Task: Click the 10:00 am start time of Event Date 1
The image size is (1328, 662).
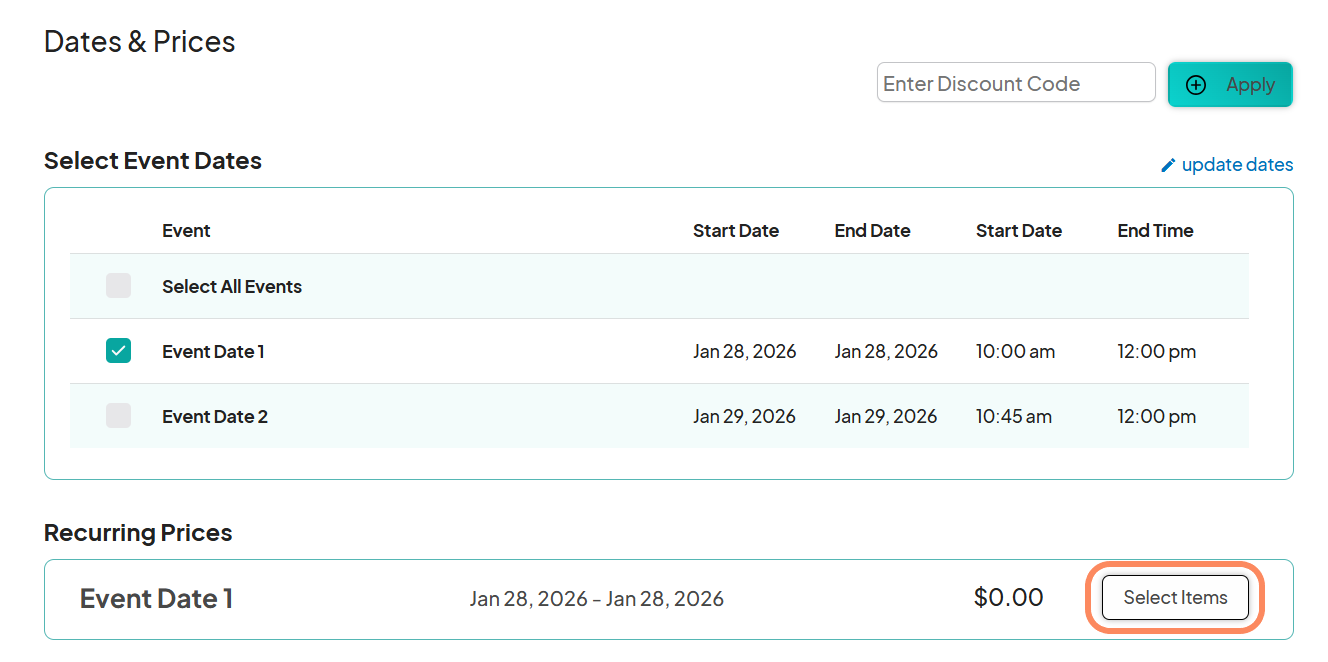Action: click(x=1015, y=351)
